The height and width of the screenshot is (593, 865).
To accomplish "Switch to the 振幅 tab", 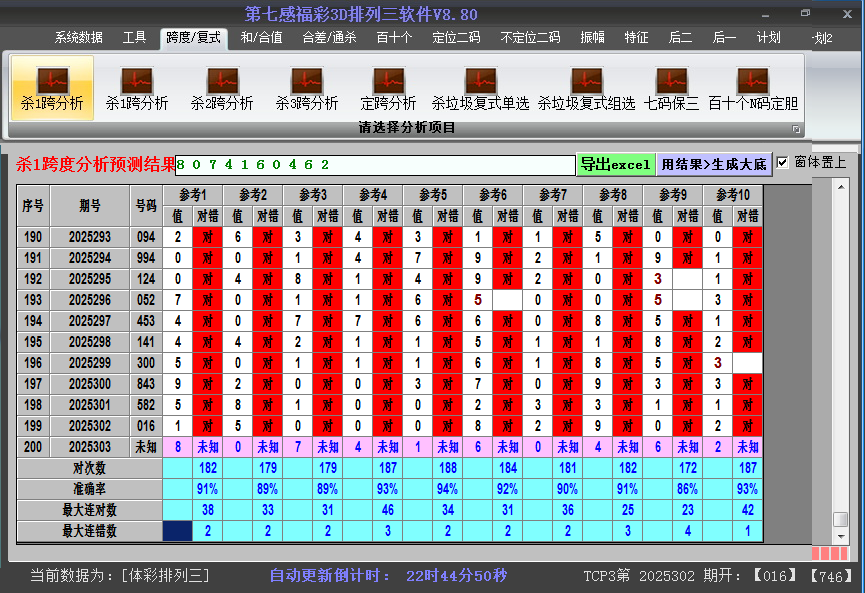I will pos(590,37).
